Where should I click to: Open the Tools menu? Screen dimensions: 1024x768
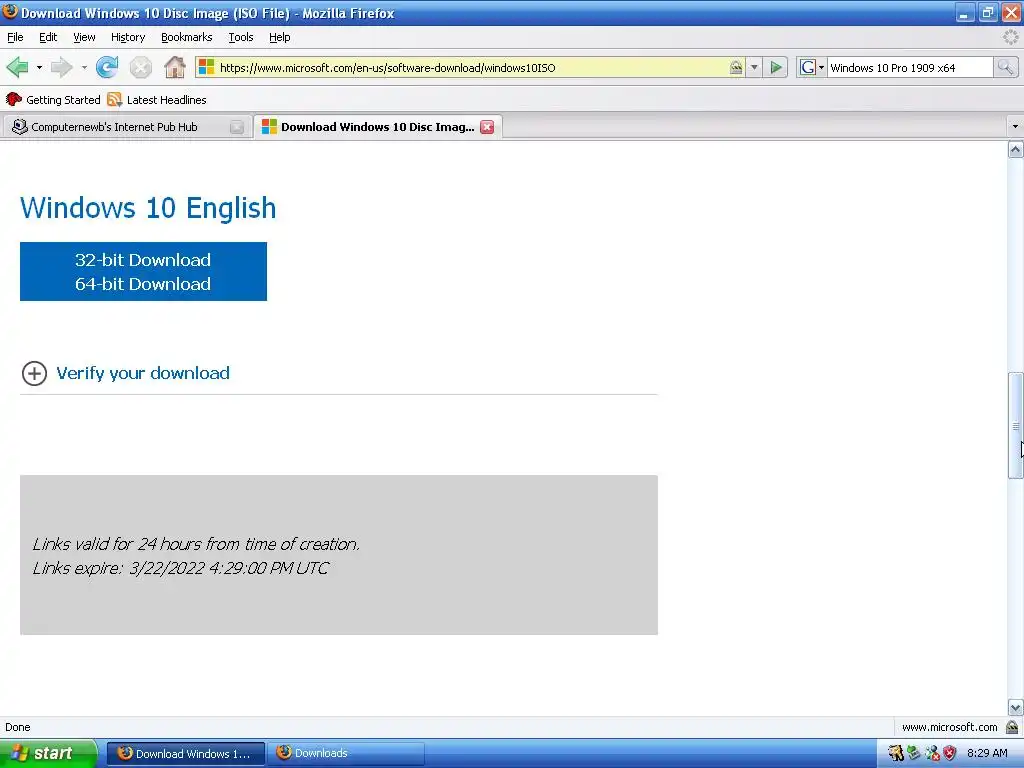[x=241, y=37]
